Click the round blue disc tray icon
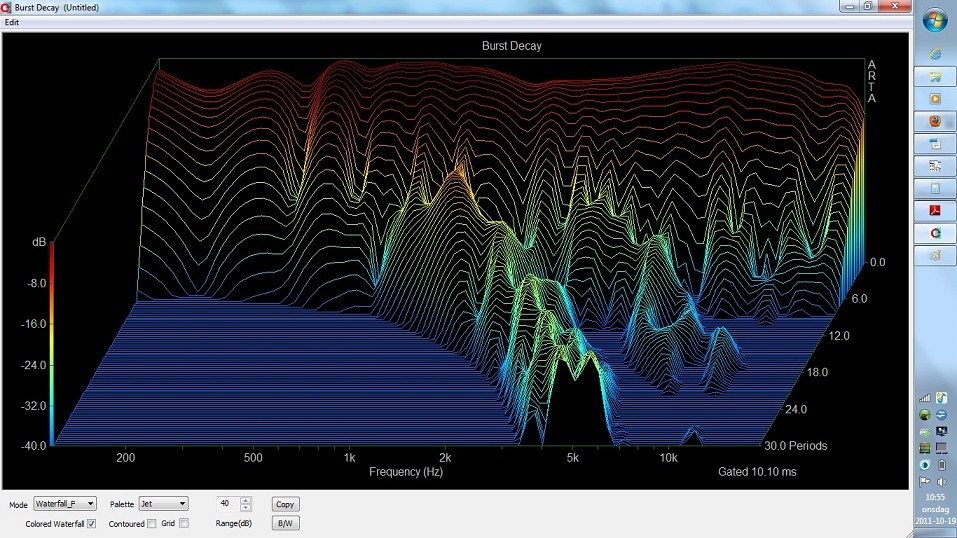Screen dimensions: 957x538 (x=925, y=465)
